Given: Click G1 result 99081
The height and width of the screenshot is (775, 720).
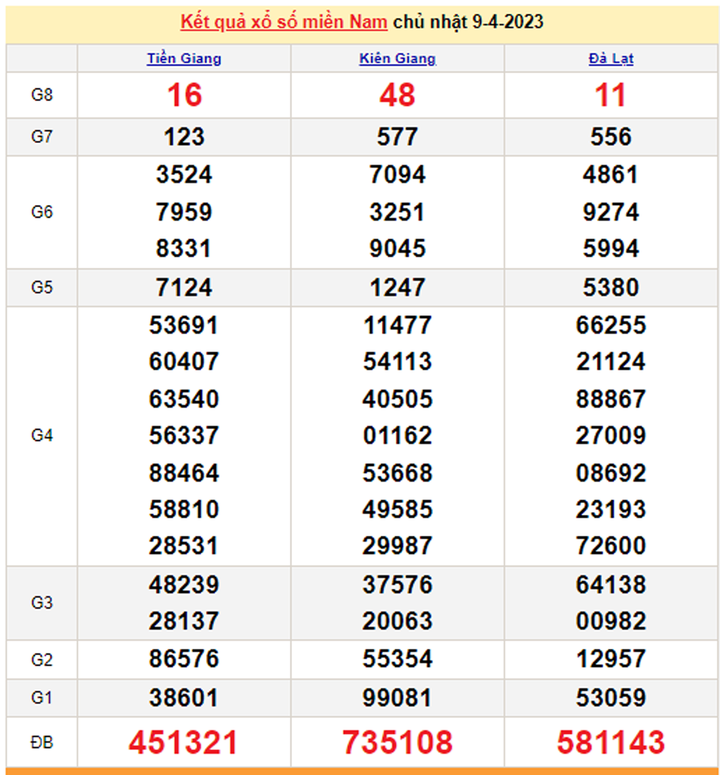Looking at the screenshot, I should point(397,697).
